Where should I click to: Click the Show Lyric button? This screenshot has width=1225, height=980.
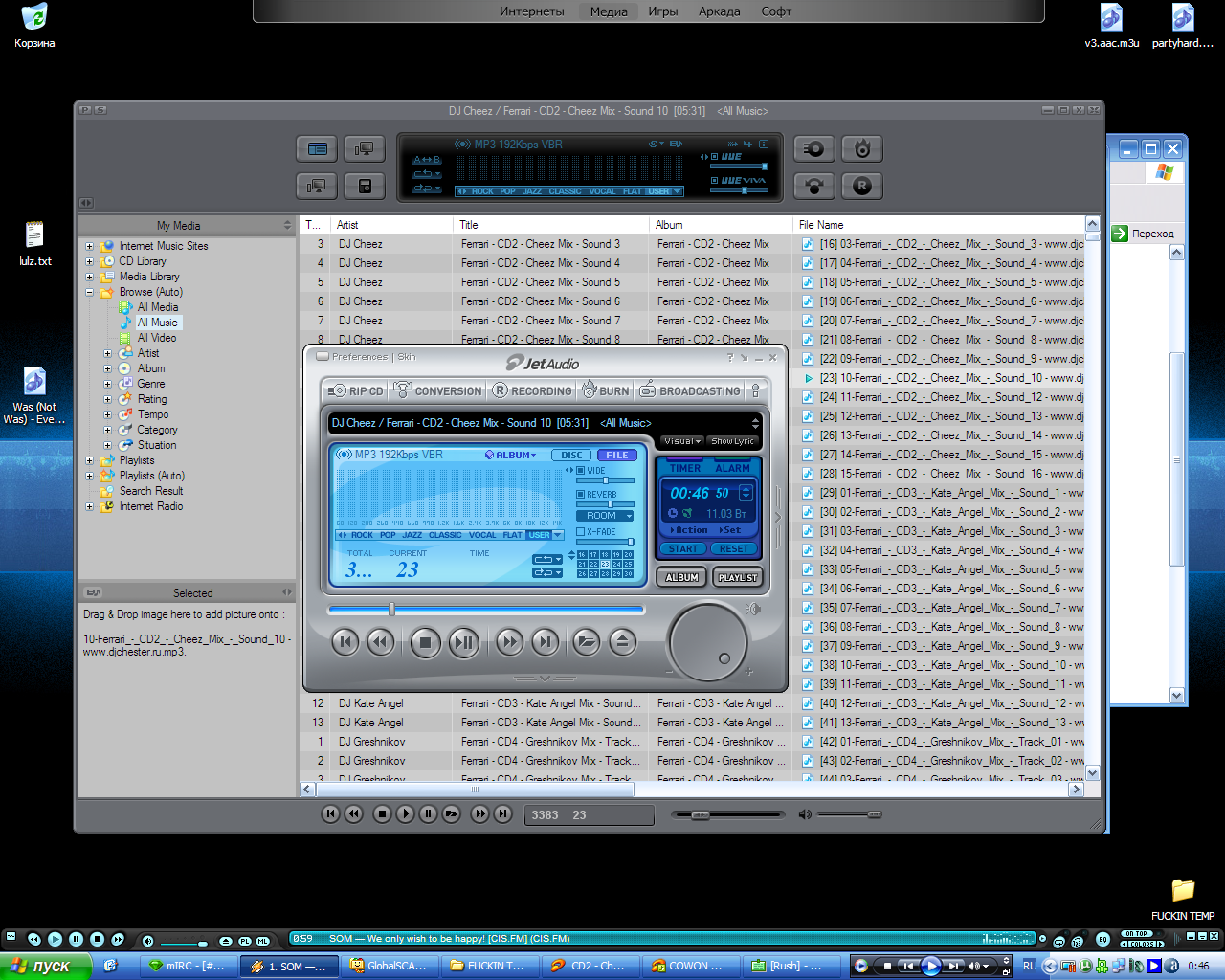[733, 441]
